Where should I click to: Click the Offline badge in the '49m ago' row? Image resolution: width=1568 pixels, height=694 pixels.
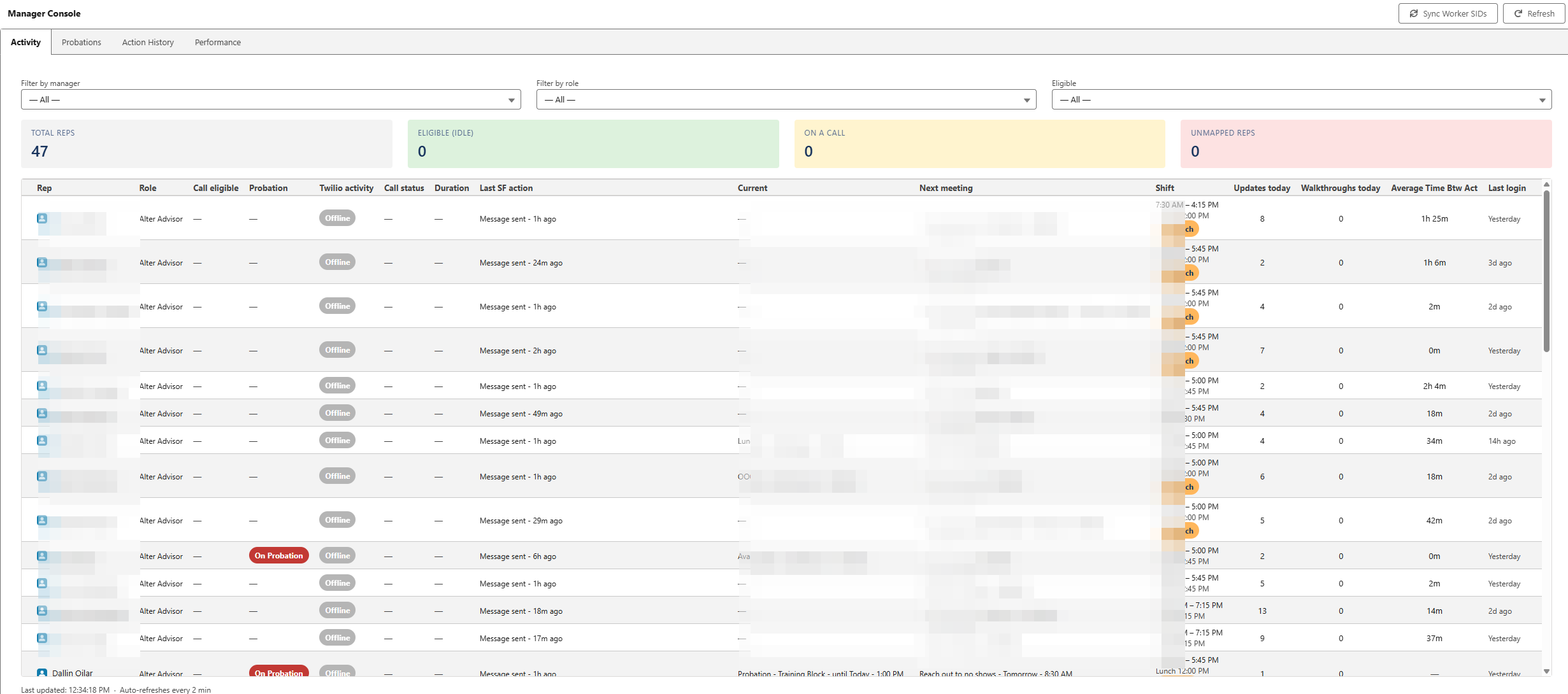tap(337, 413)
